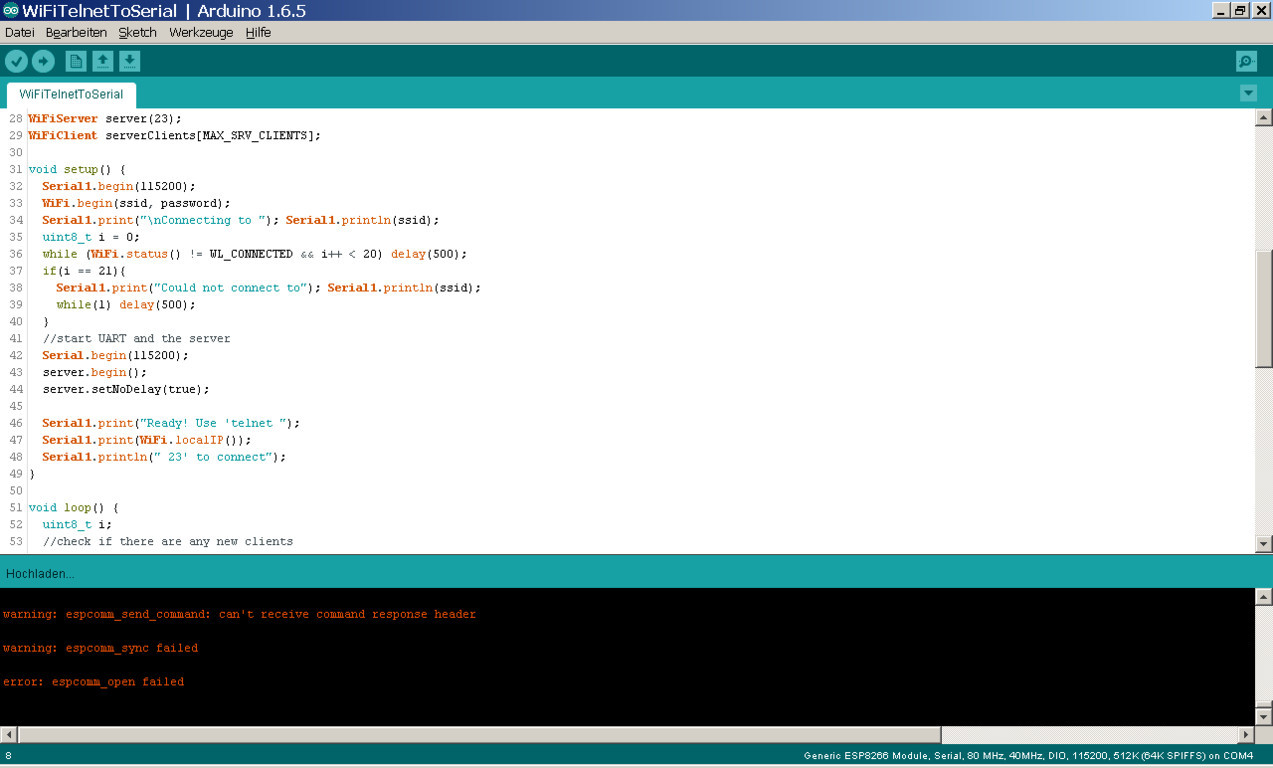Click the 'warning: espcomm_sync failed' message
1273x768 pixels.
click(x=101, y=648)
